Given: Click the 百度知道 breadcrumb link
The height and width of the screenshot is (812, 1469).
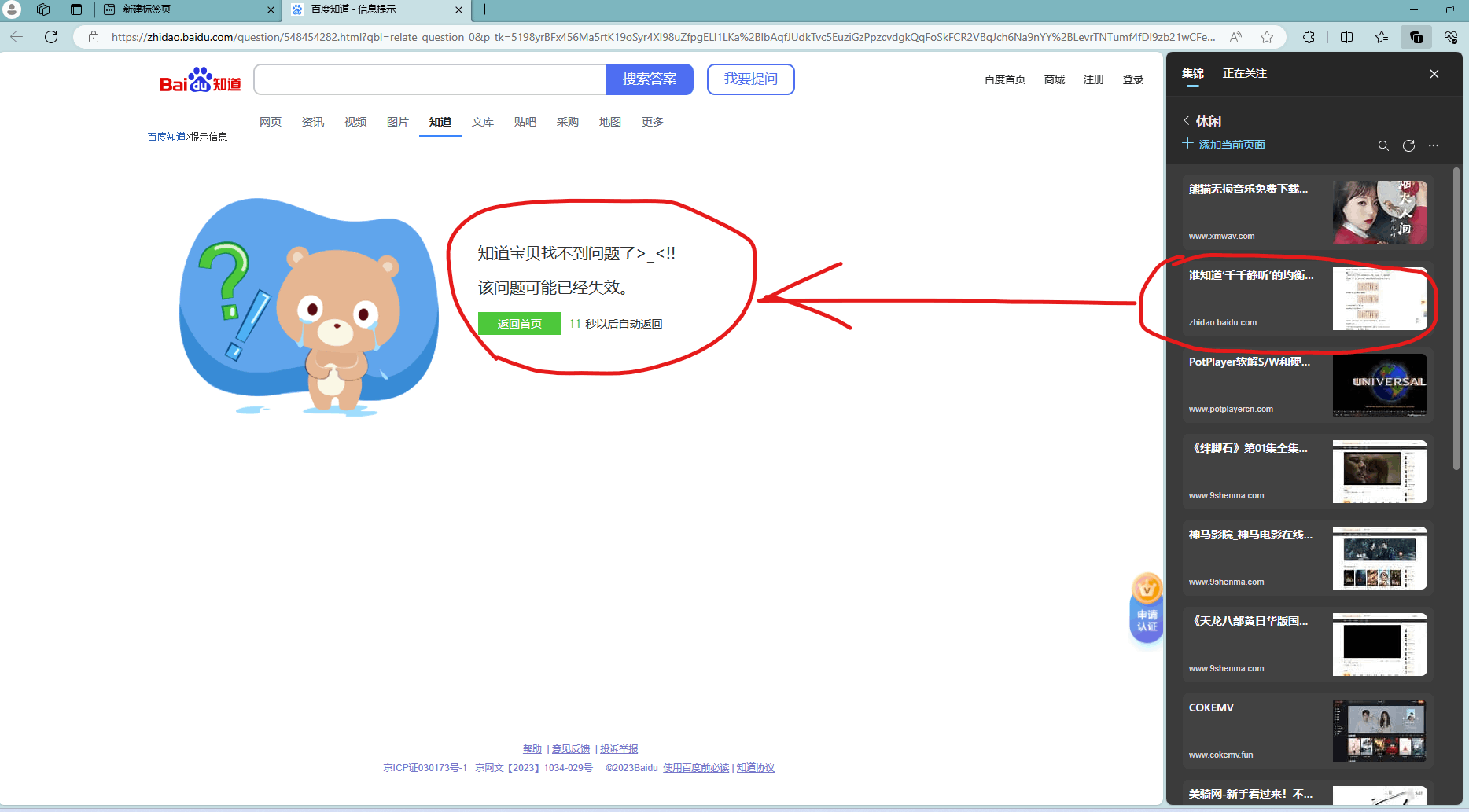Looking at the screenshot, I should tap(166, 137).
